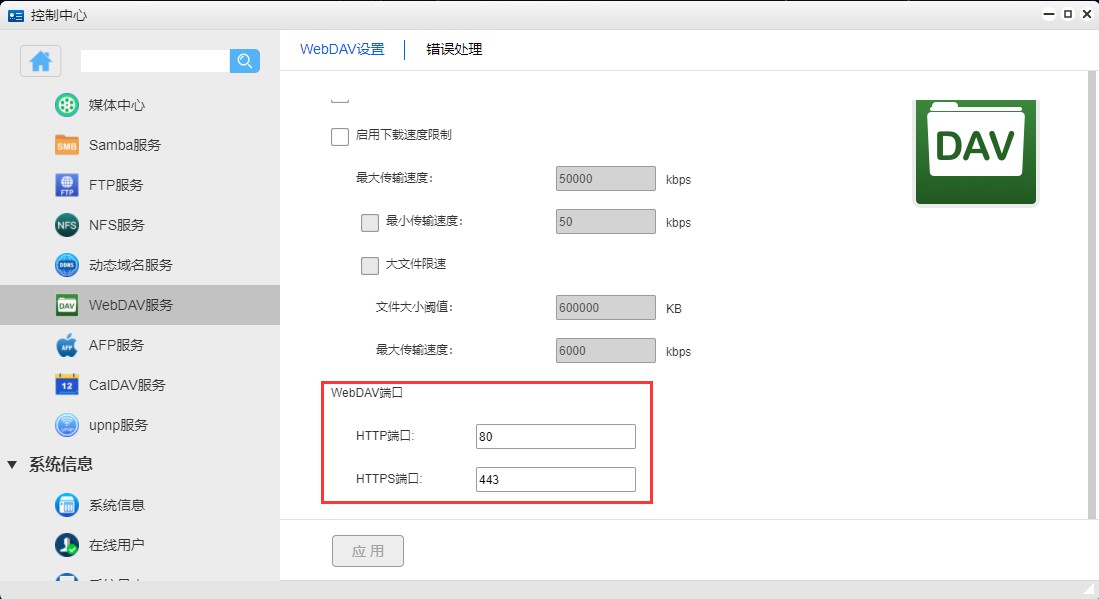
Task: Select the NFS服务 icon
Action: [67, 225]
